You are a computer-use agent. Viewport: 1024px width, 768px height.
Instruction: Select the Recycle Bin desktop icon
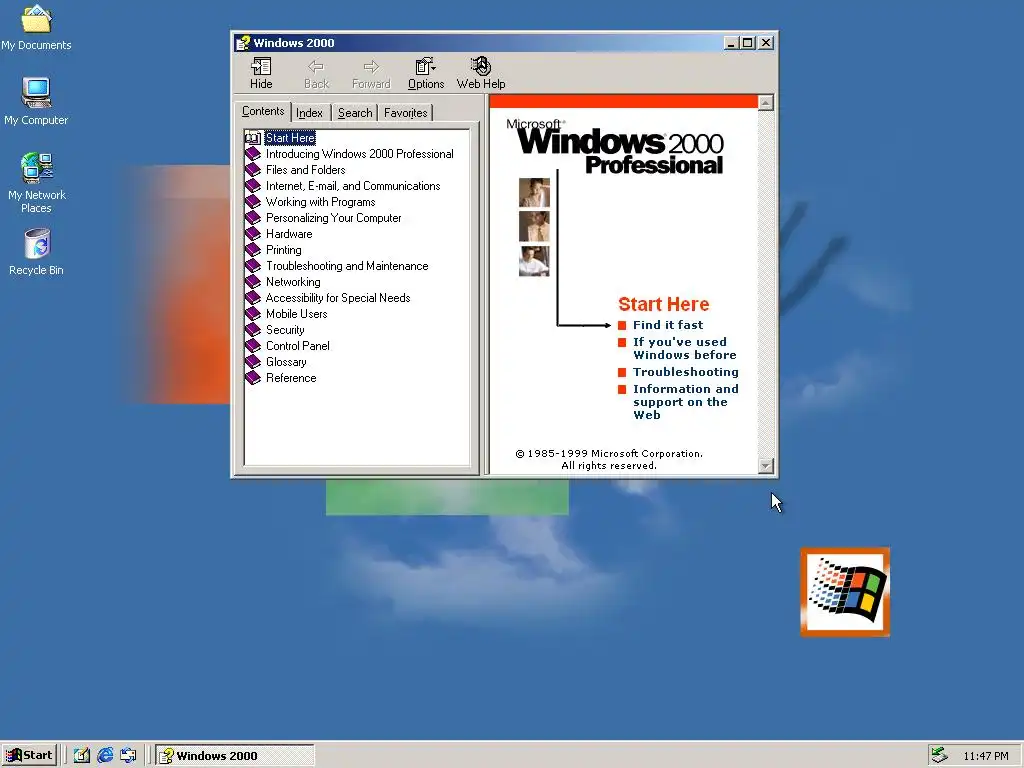(x=37, y=251)
